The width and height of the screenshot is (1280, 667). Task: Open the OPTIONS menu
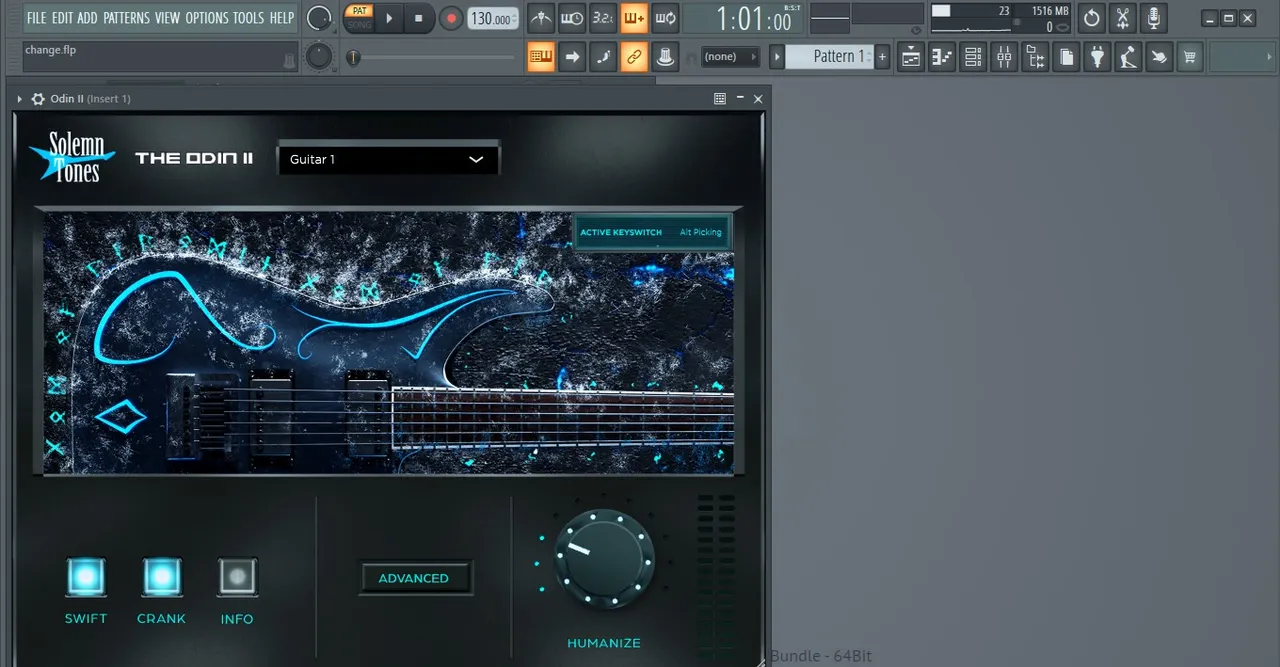pyautogui.click(x=207, y=18)
